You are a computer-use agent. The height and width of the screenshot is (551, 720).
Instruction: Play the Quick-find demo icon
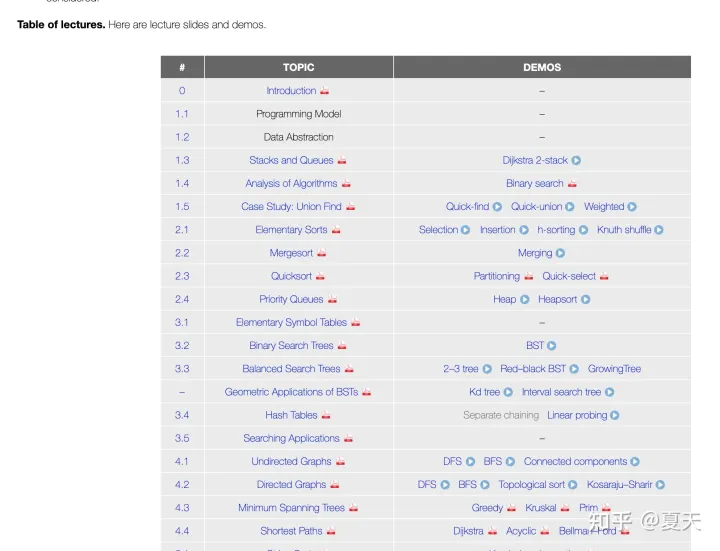click(497, 207)
